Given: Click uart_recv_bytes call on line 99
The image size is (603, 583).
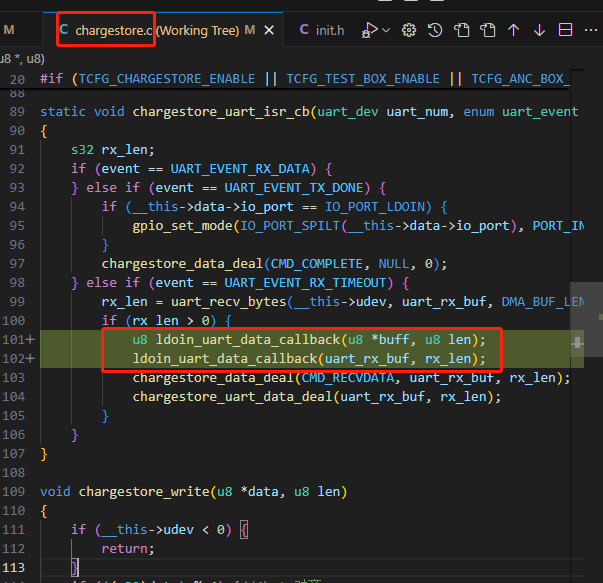Looking at the screenshot, I should click(228, 302).
